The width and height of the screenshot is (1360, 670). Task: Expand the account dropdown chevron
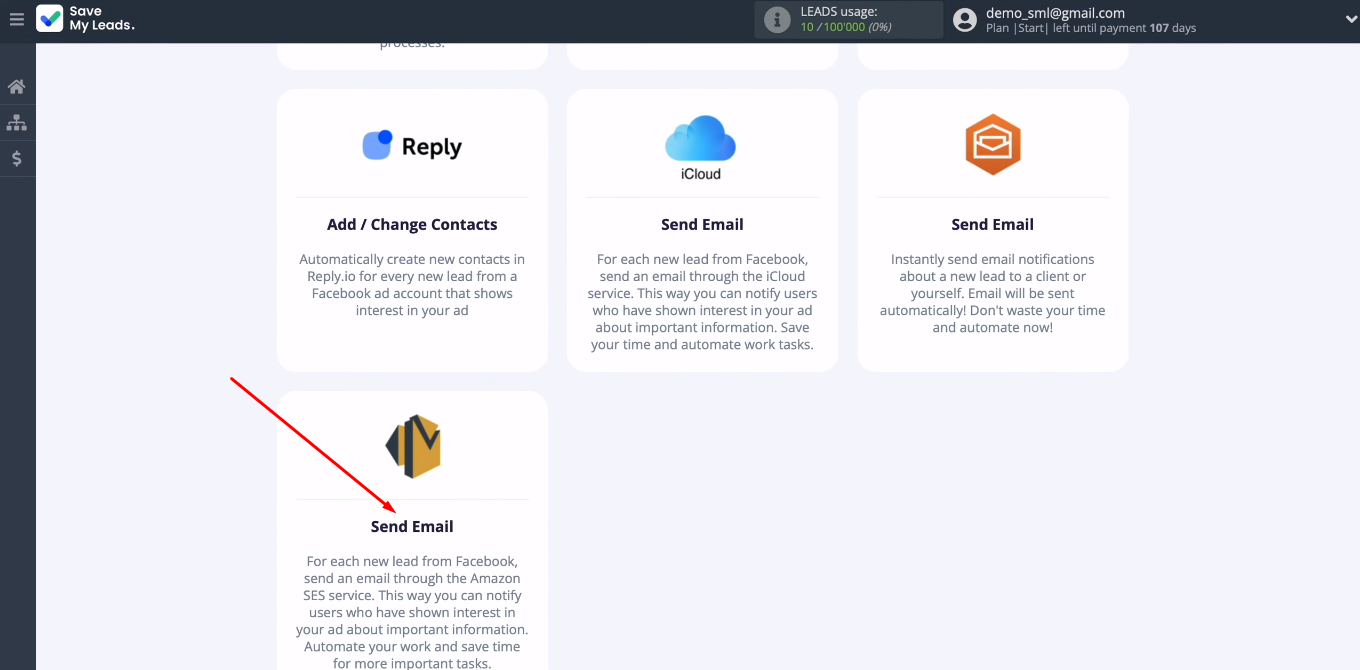[x=1351, y=19]
